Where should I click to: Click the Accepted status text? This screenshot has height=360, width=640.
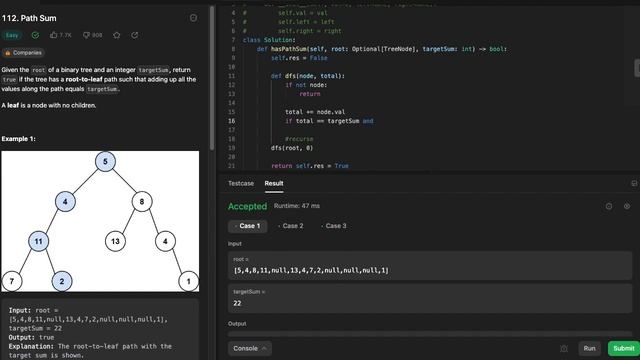(x=247, y=207)
